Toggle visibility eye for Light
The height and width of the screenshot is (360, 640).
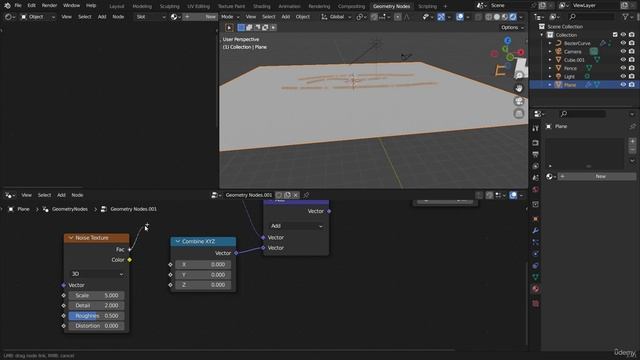click(x=623, y=76)
